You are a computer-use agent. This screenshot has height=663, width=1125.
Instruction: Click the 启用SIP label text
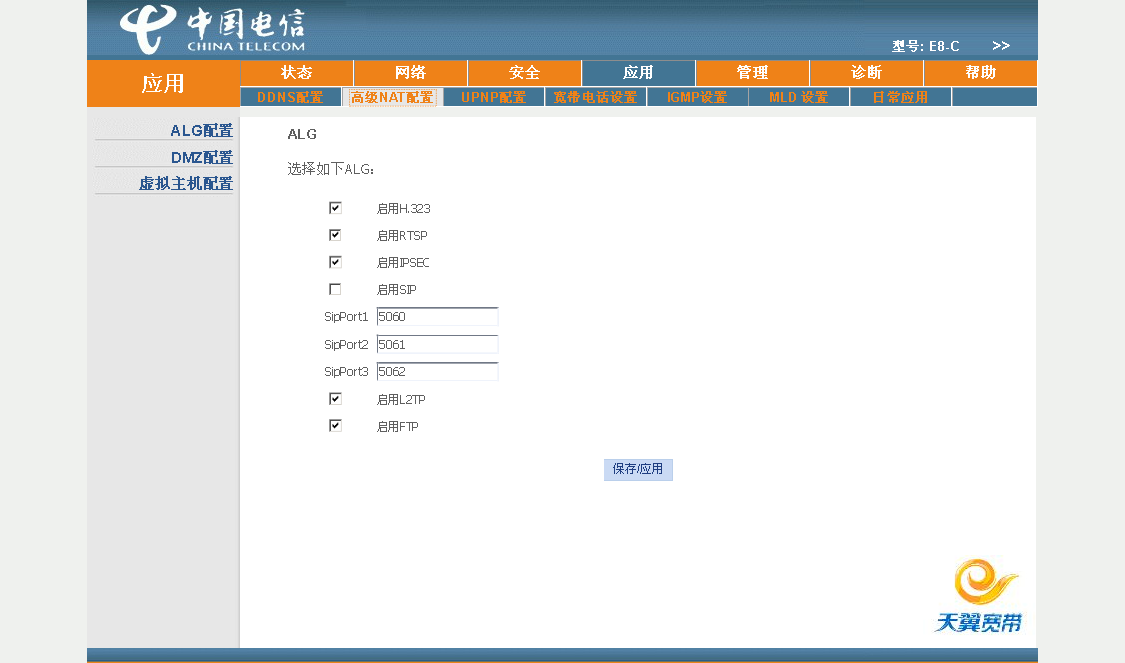coord(396,290)
